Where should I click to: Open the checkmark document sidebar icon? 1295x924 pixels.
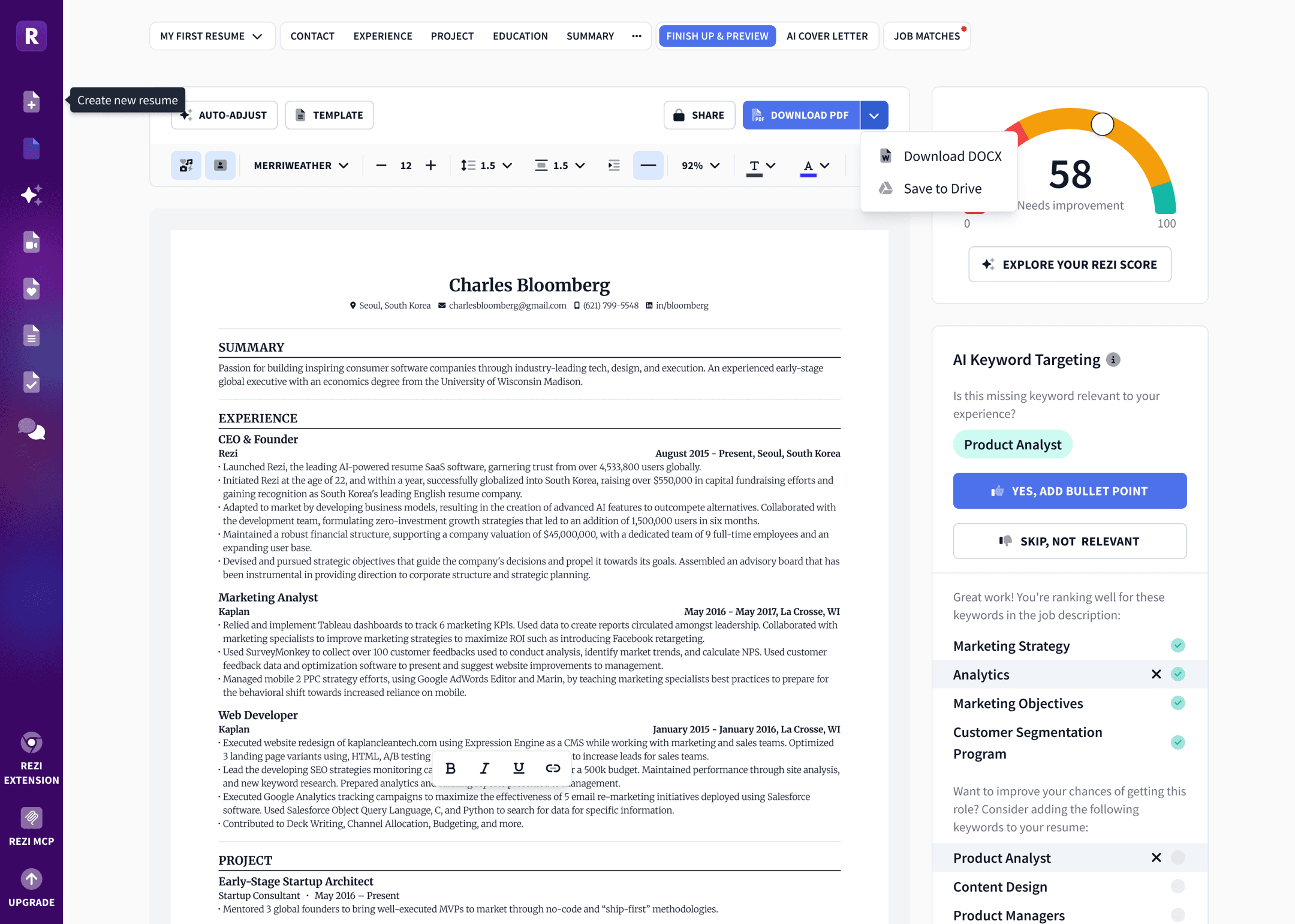(x=31, y=382)
